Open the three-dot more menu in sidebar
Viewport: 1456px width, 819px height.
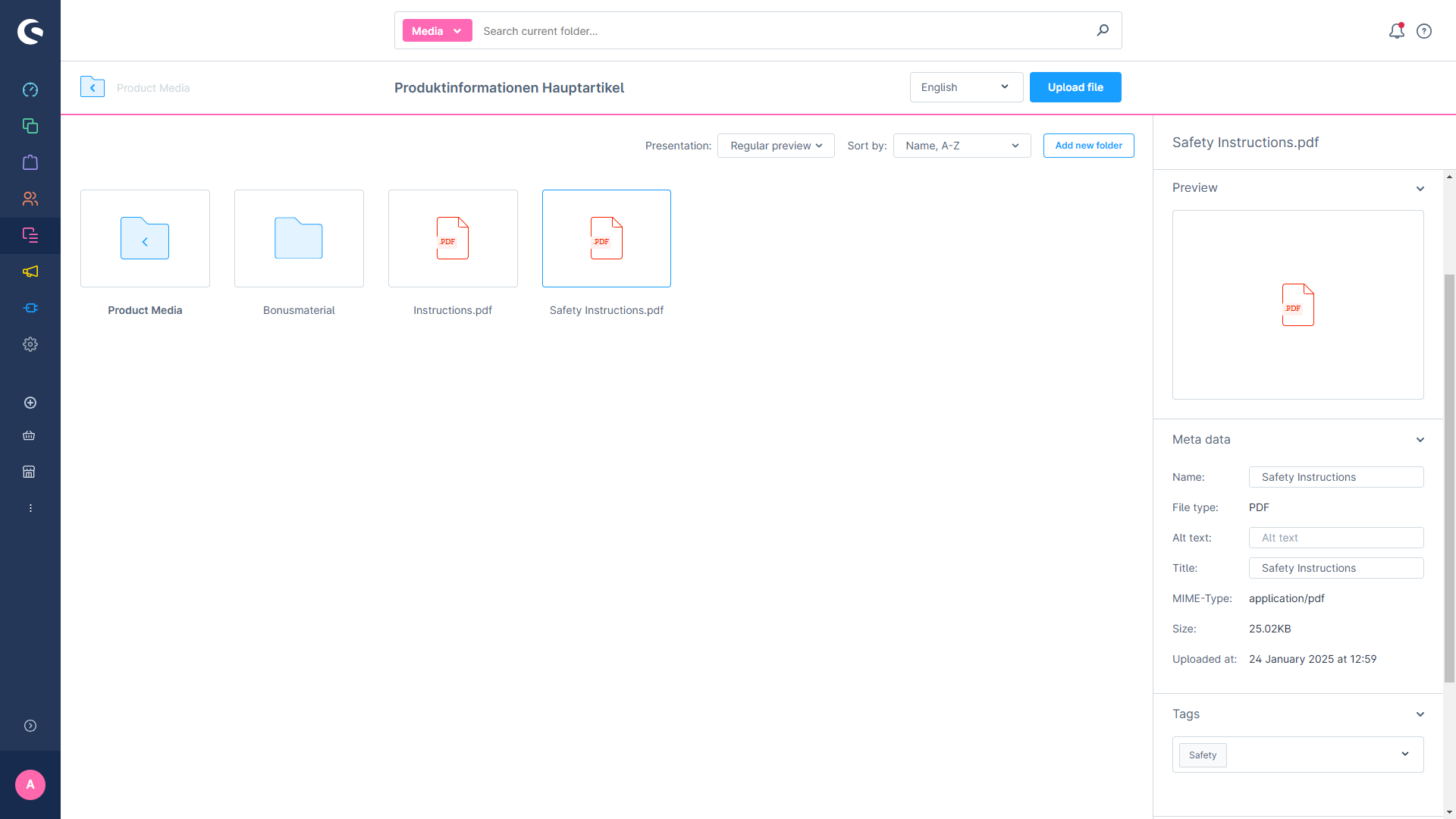point(30,508)
